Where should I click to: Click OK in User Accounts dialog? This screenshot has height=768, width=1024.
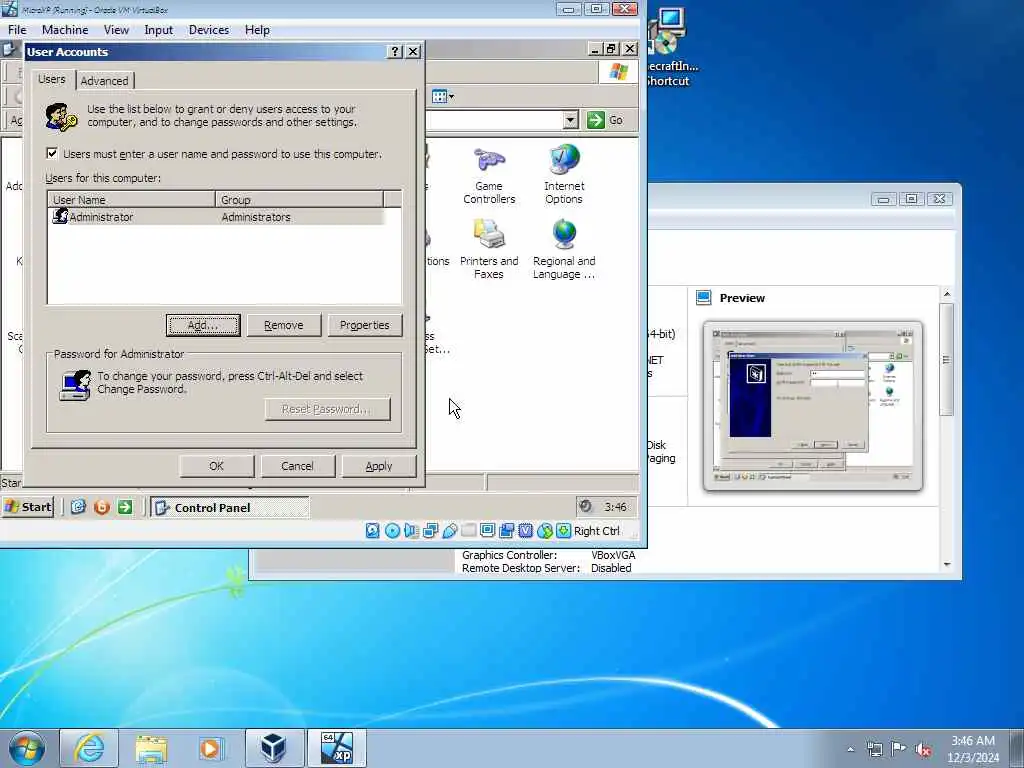(x=217, y=466)
